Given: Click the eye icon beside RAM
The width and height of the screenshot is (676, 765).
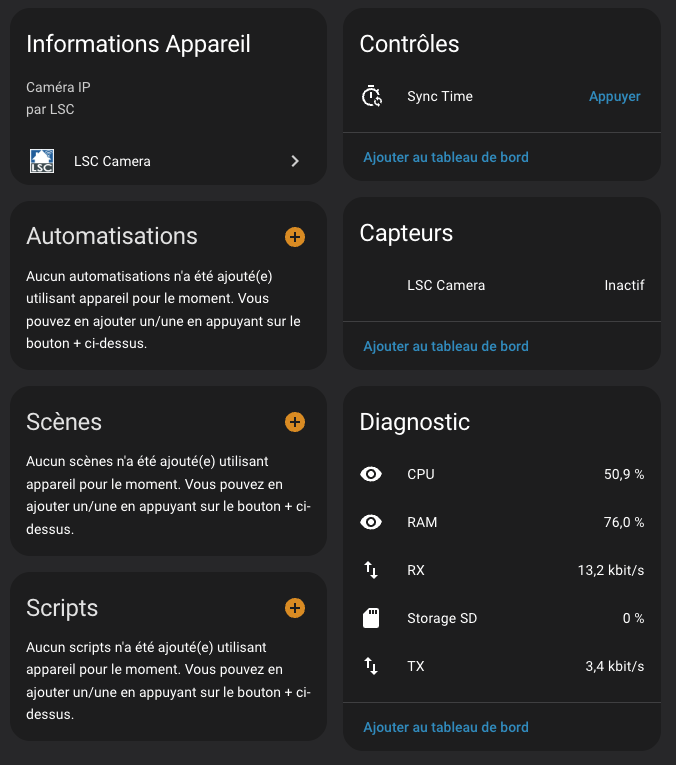Looking at the screenshot, I should (x=371, y=522).
